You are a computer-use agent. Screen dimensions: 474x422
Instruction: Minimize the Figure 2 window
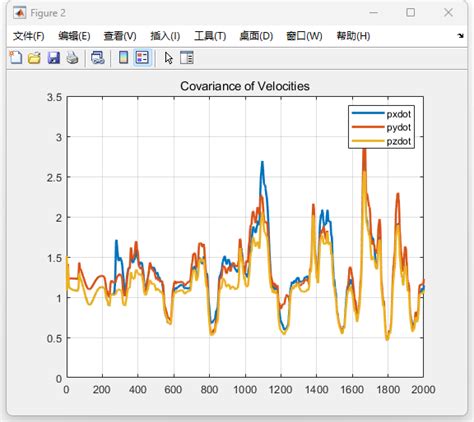[374, 13]
